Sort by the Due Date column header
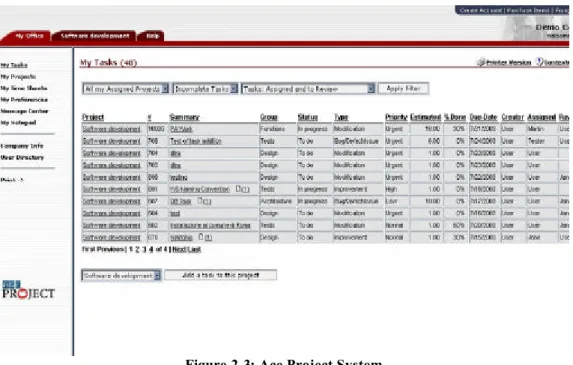This screenshot has width=573, height=365. click(483, 117)
